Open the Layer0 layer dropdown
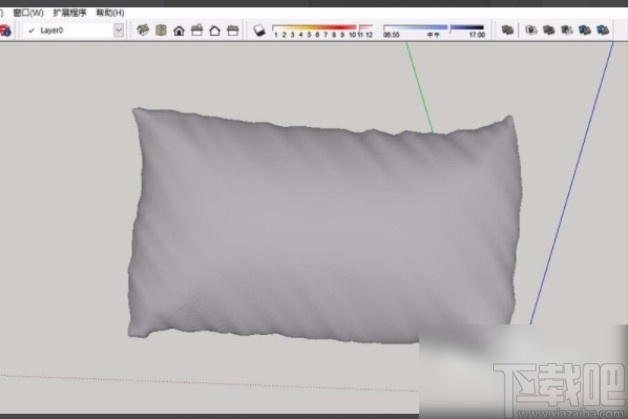The width and height of the screenshot is (628, 419). (119, 30)
